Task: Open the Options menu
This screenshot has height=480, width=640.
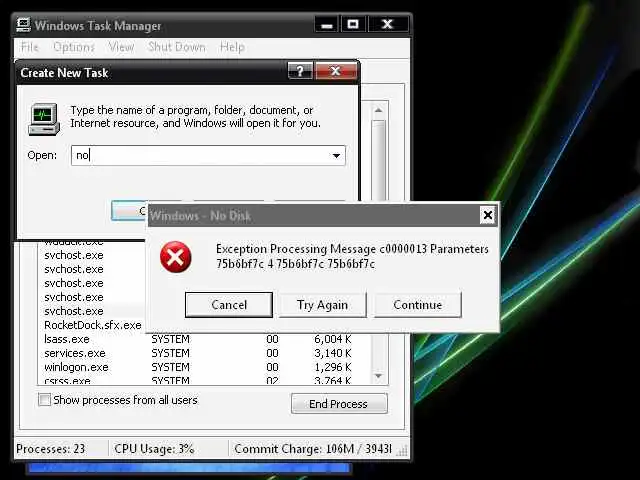Action: pos(74,47)
